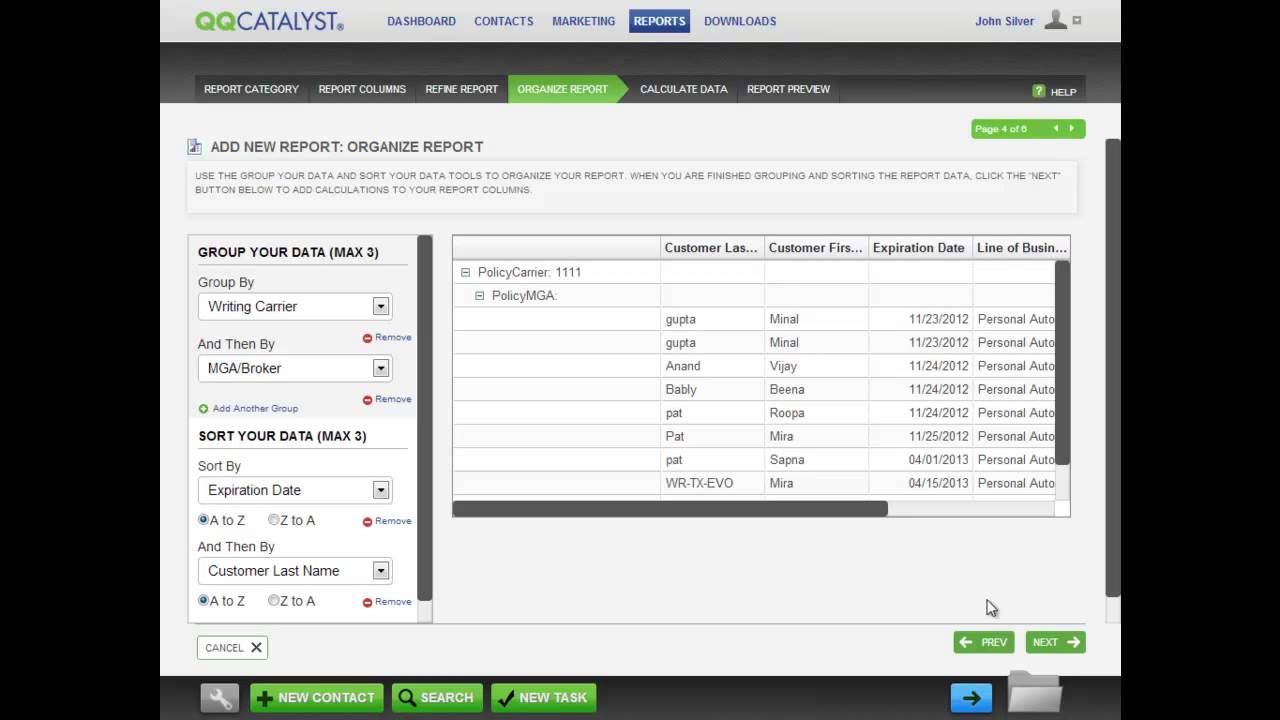Click the blue arrow button in the bottom bar

pyautogui.click(x=971, y=698)
